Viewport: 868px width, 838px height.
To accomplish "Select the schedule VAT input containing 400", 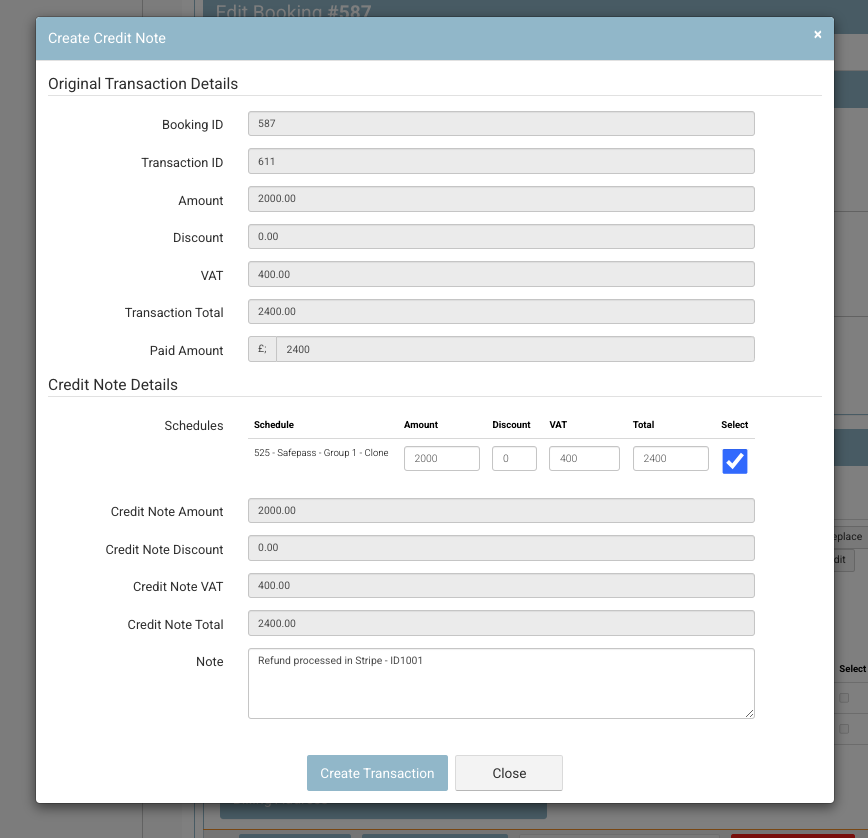I will (584, 457).
